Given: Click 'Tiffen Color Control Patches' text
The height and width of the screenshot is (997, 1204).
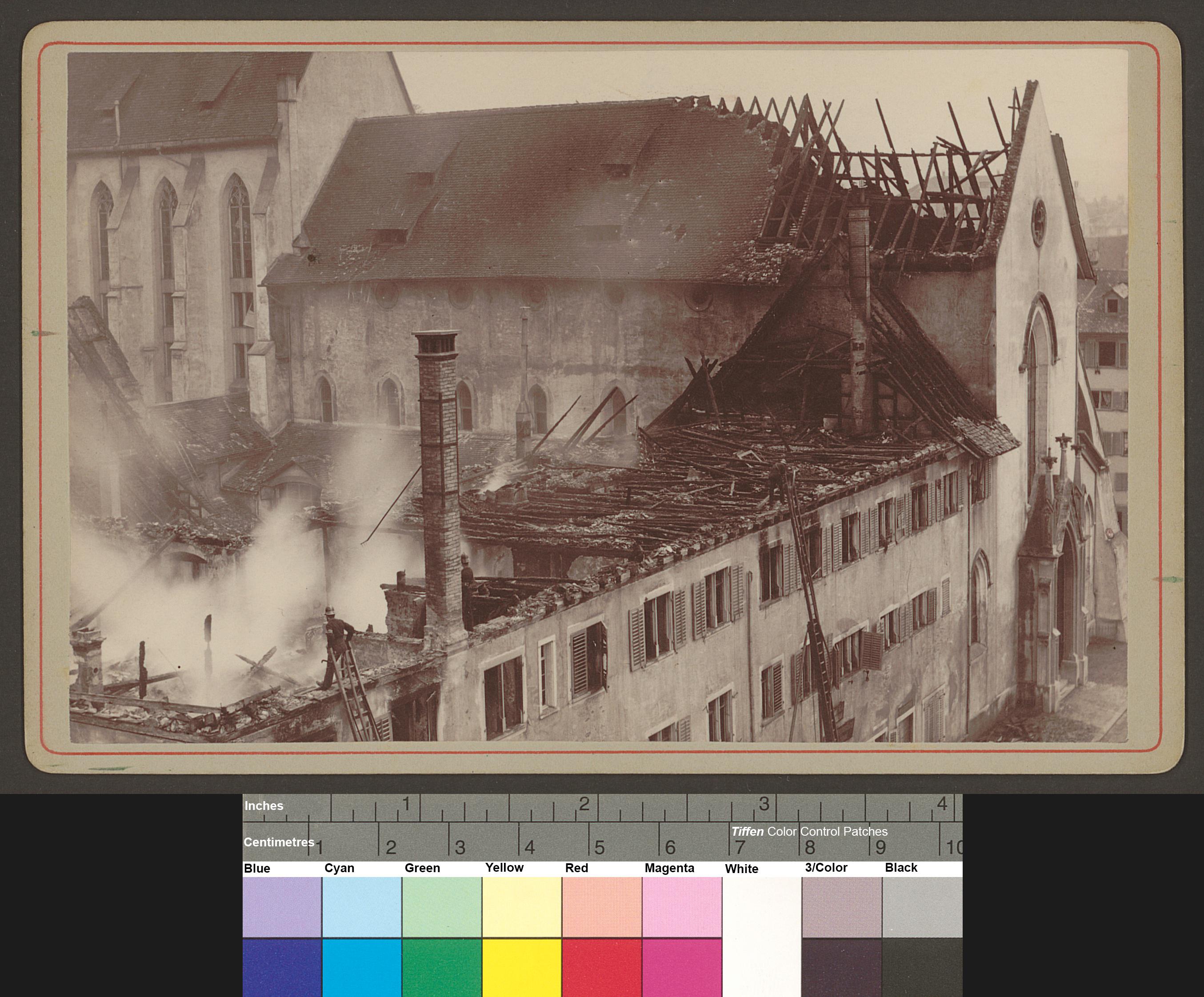Looking at the screenshot, I should click(809, 831).
